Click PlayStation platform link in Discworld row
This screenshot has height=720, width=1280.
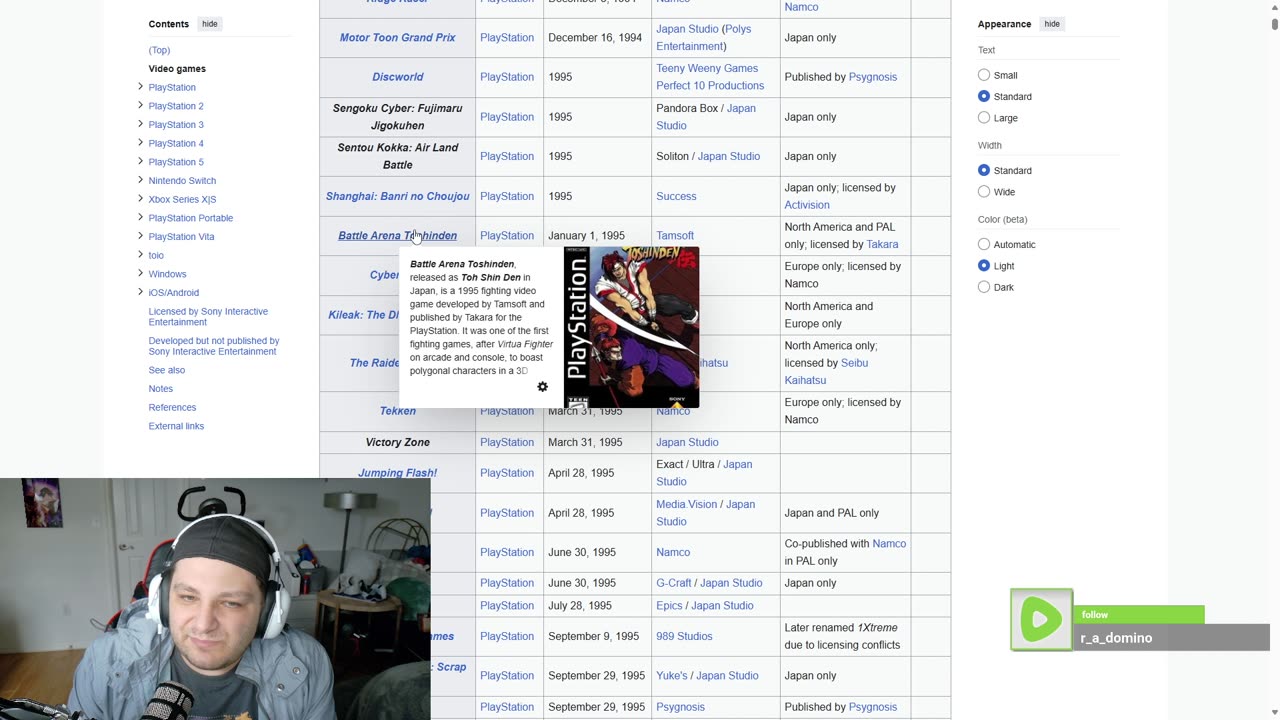pos(507,77)
